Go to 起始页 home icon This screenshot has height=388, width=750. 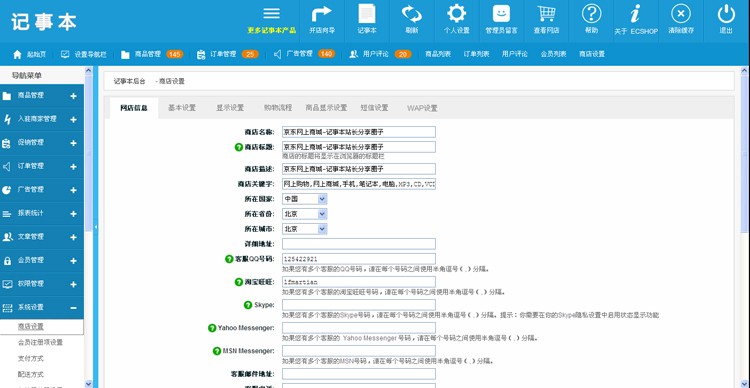(x=18, y=54)
